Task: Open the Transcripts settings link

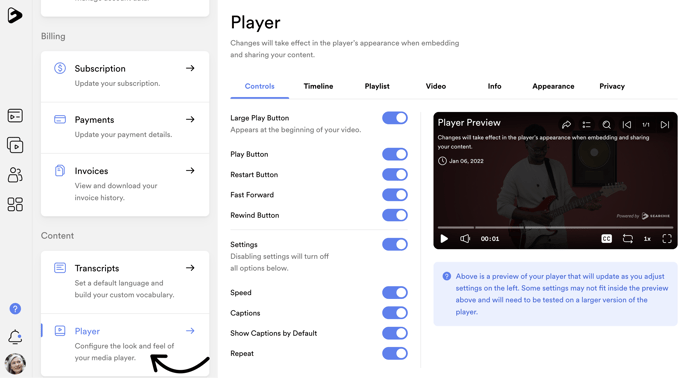Action: (x=125, y=282)
